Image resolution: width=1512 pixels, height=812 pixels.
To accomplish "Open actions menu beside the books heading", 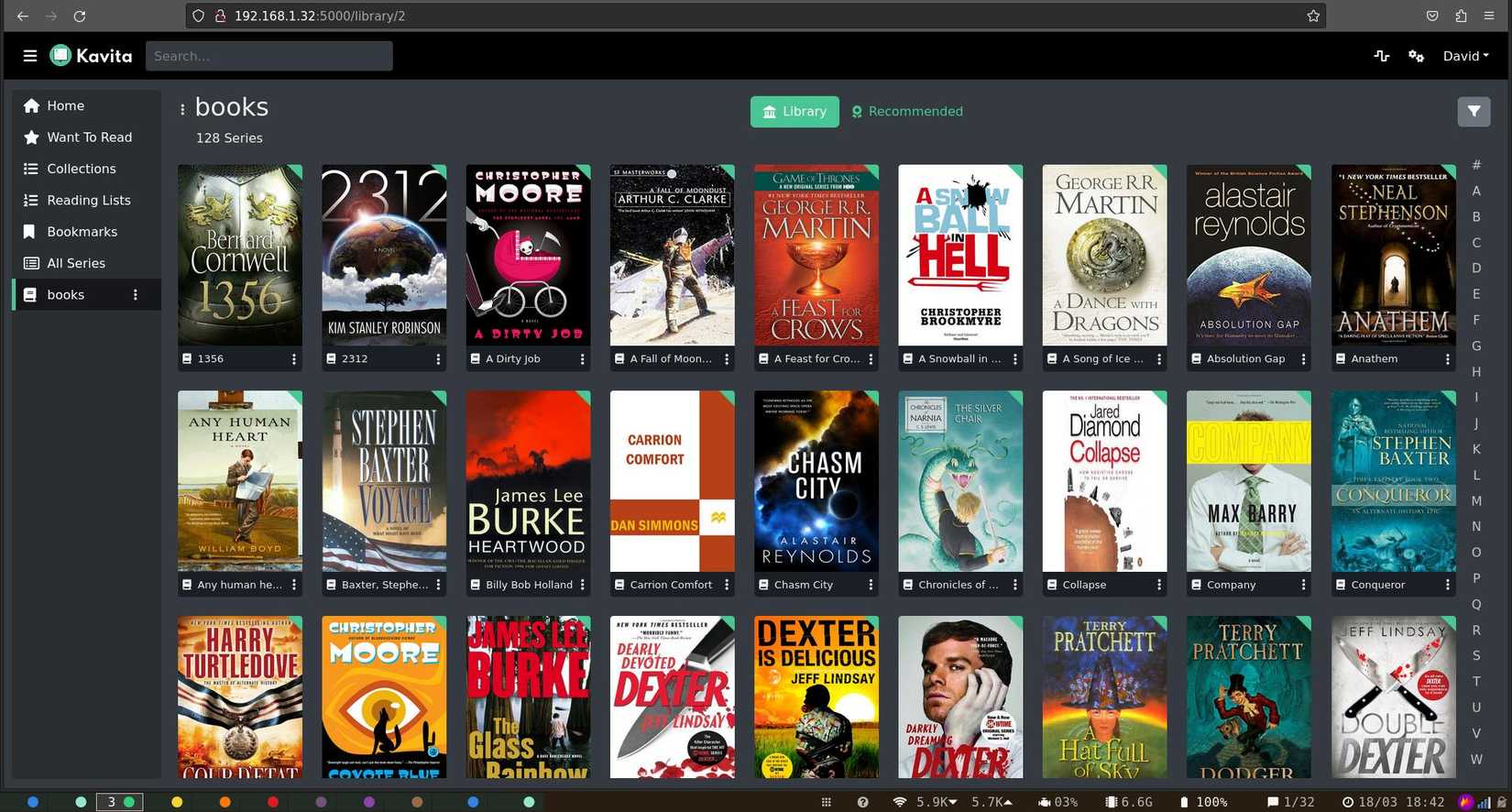I will coord(182,109).
